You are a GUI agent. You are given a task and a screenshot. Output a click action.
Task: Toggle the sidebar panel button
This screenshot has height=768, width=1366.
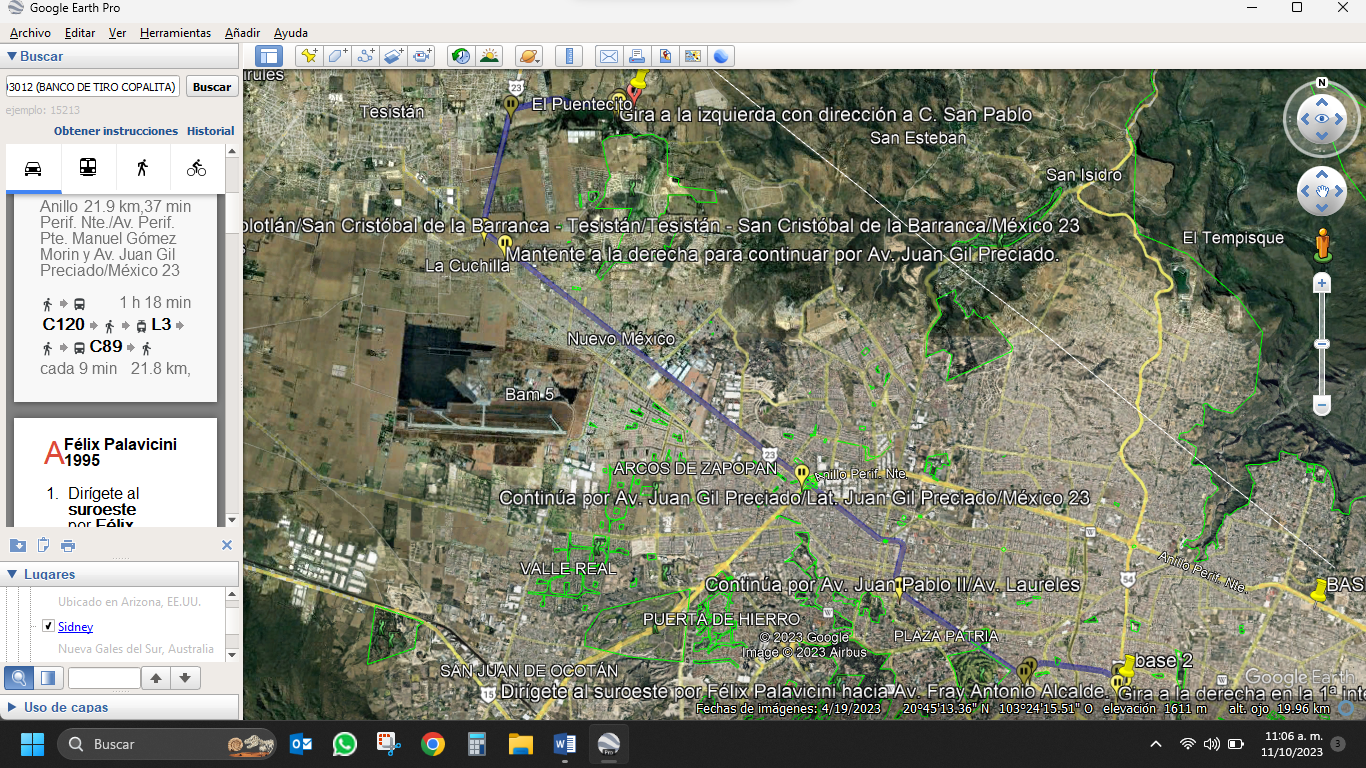tap(269, 56)
